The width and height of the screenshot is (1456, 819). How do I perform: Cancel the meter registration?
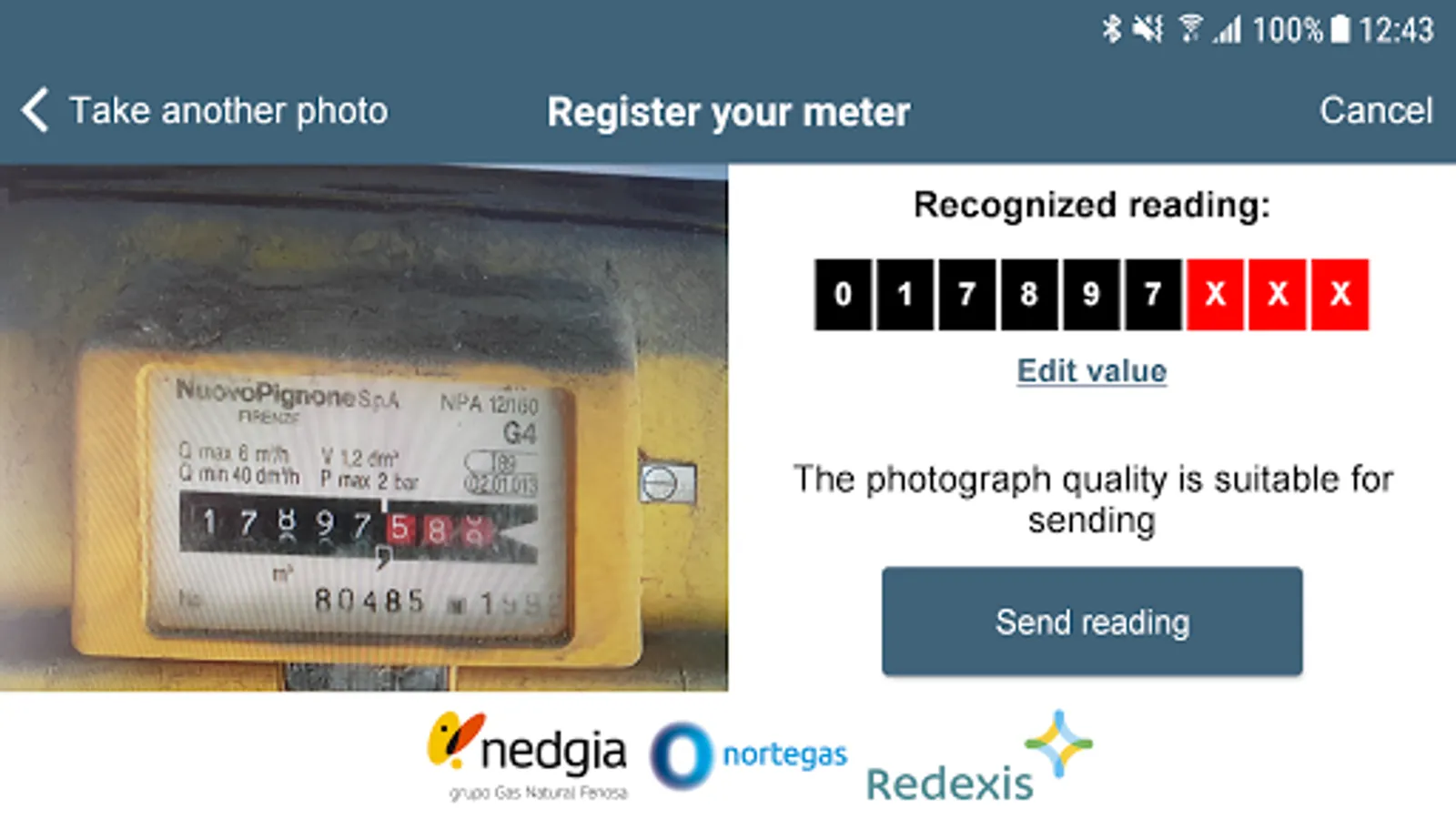click(x=1376, y=110)
